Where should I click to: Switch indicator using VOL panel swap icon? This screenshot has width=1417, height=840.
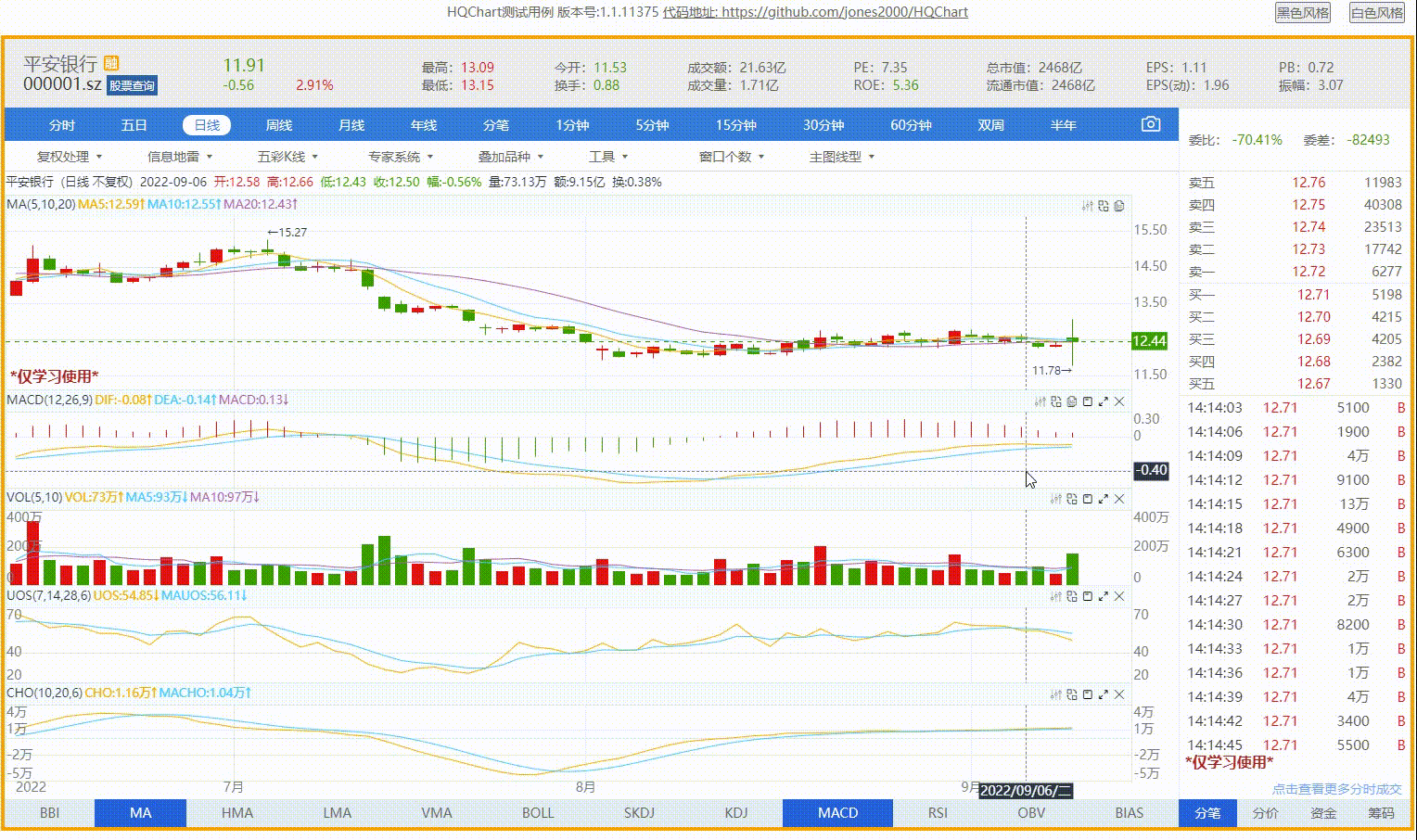point(1071,499)
